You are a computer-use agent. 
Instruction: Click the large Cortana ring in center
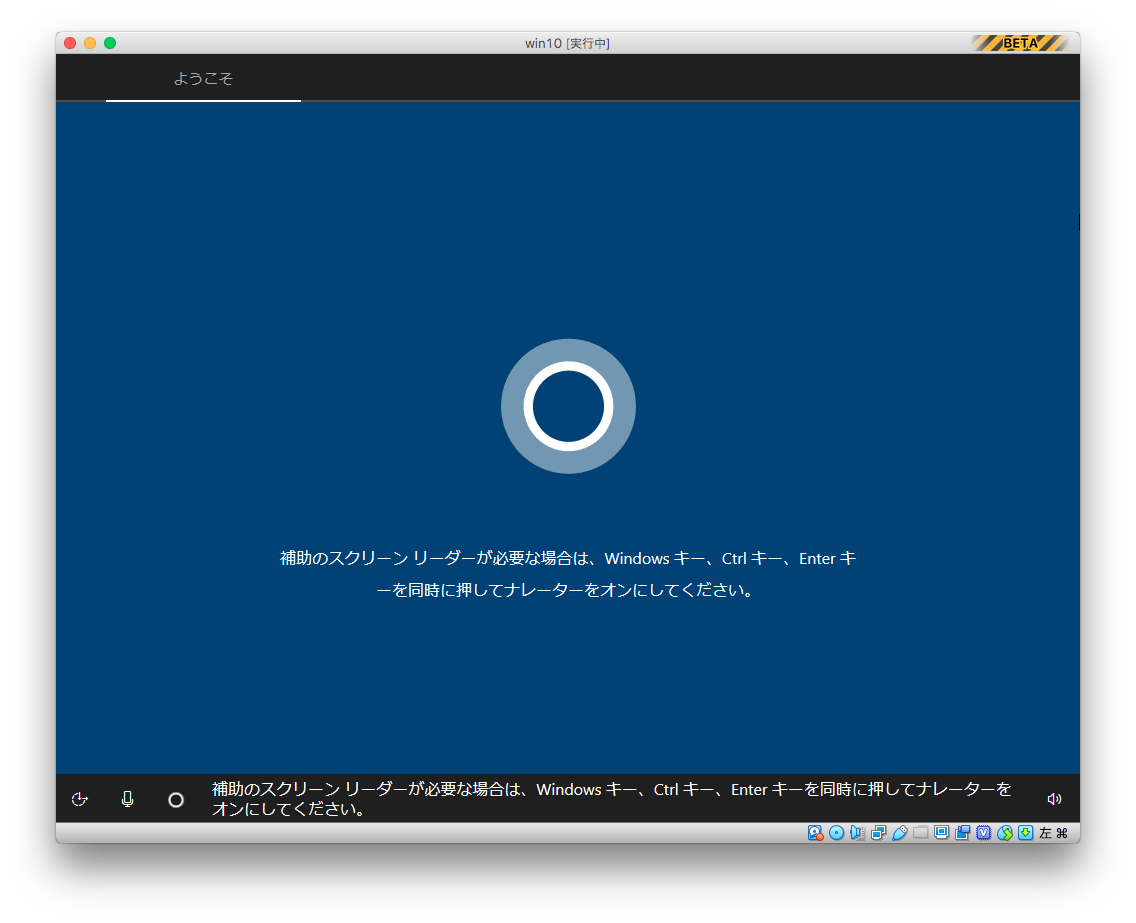click(x=568, y=406)
